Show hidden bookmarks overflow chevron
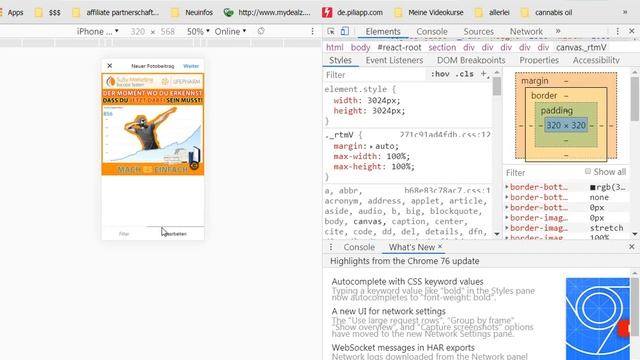Screen dimensions: 640x360 tap(625, 12)
